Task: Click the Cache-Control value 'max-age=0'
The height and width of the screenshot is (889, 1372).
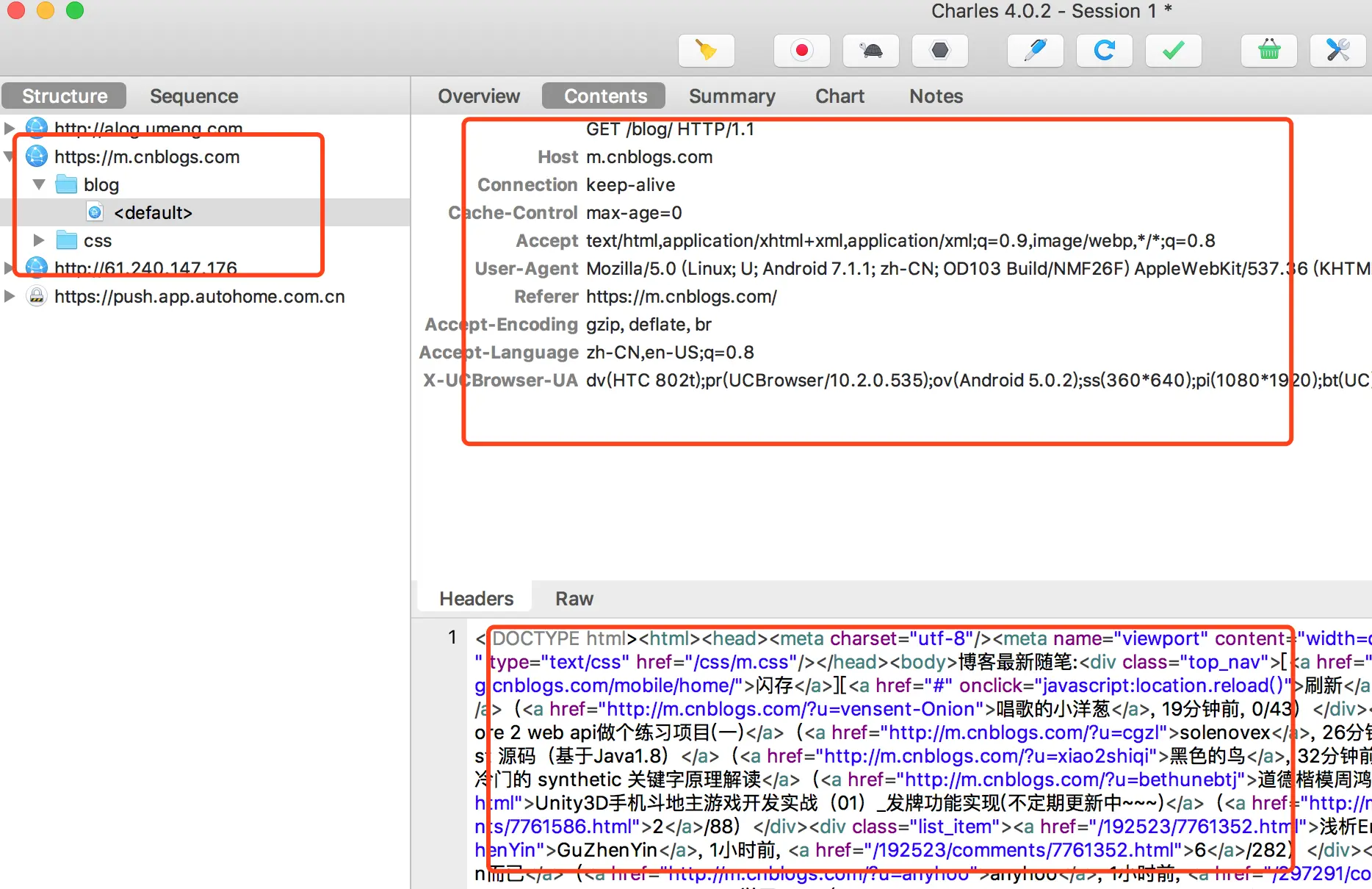Action: (x=634, y=213)
